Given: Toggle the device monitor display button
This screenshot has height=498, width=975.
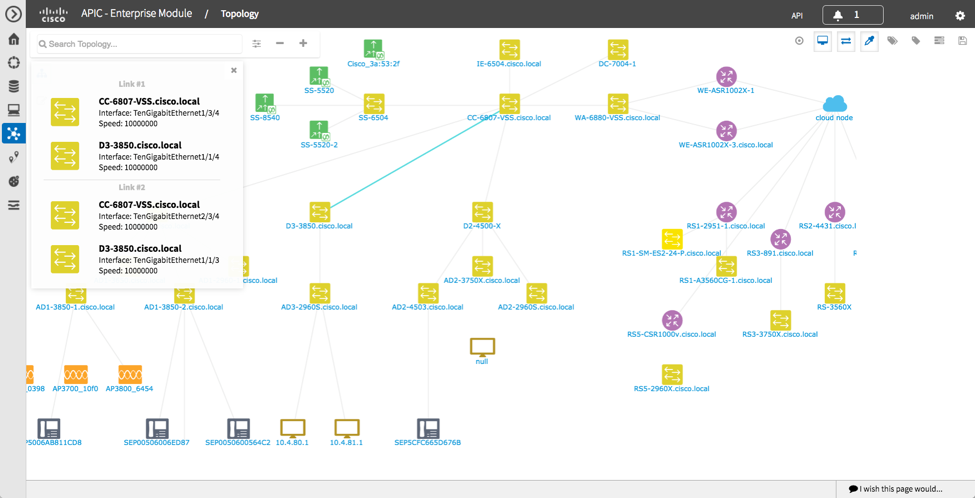Looking at the screenshot, I should pos(822,41).
